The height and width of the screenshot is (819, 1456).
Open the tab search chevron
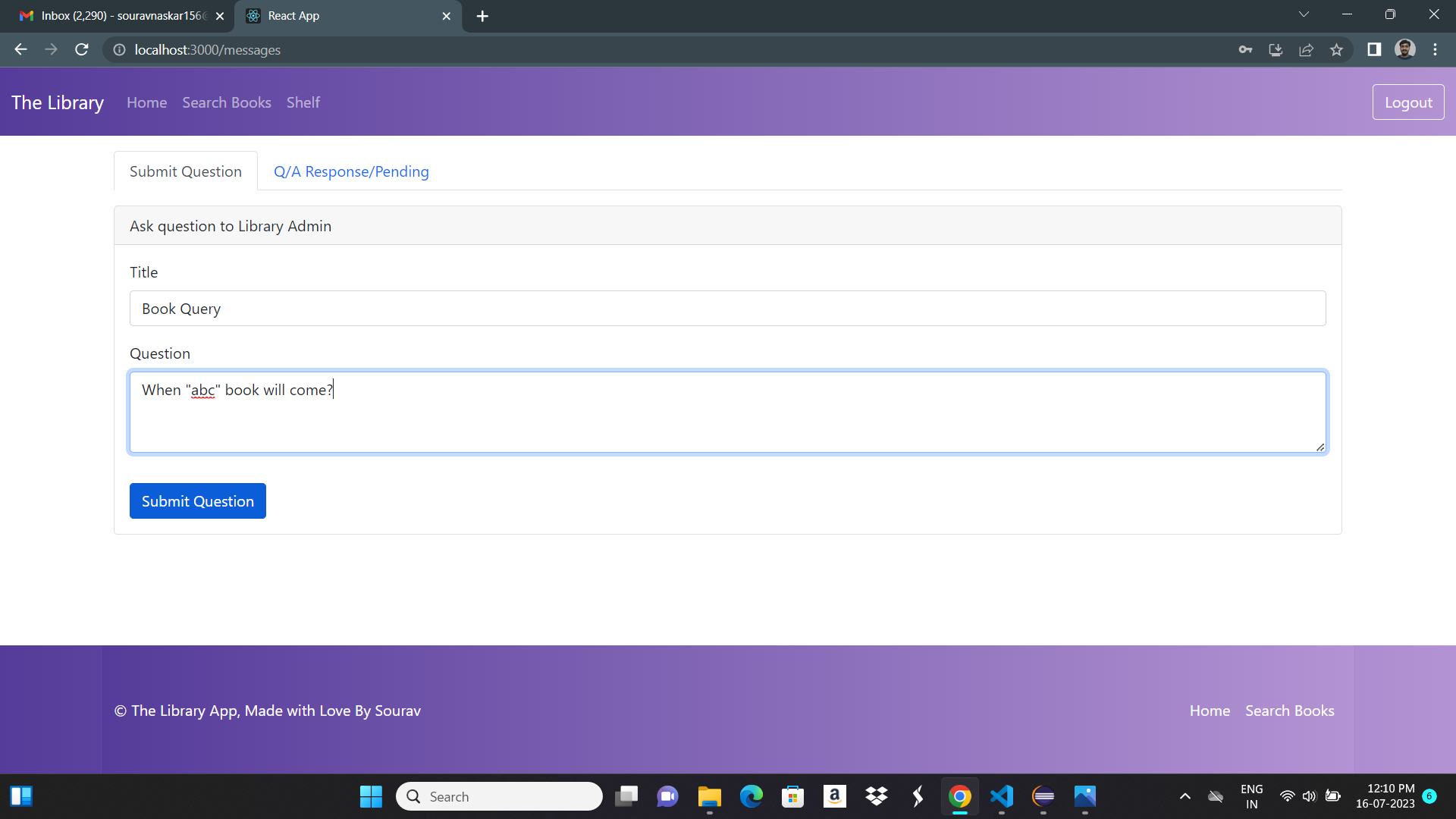click(x=1304, y=14)
